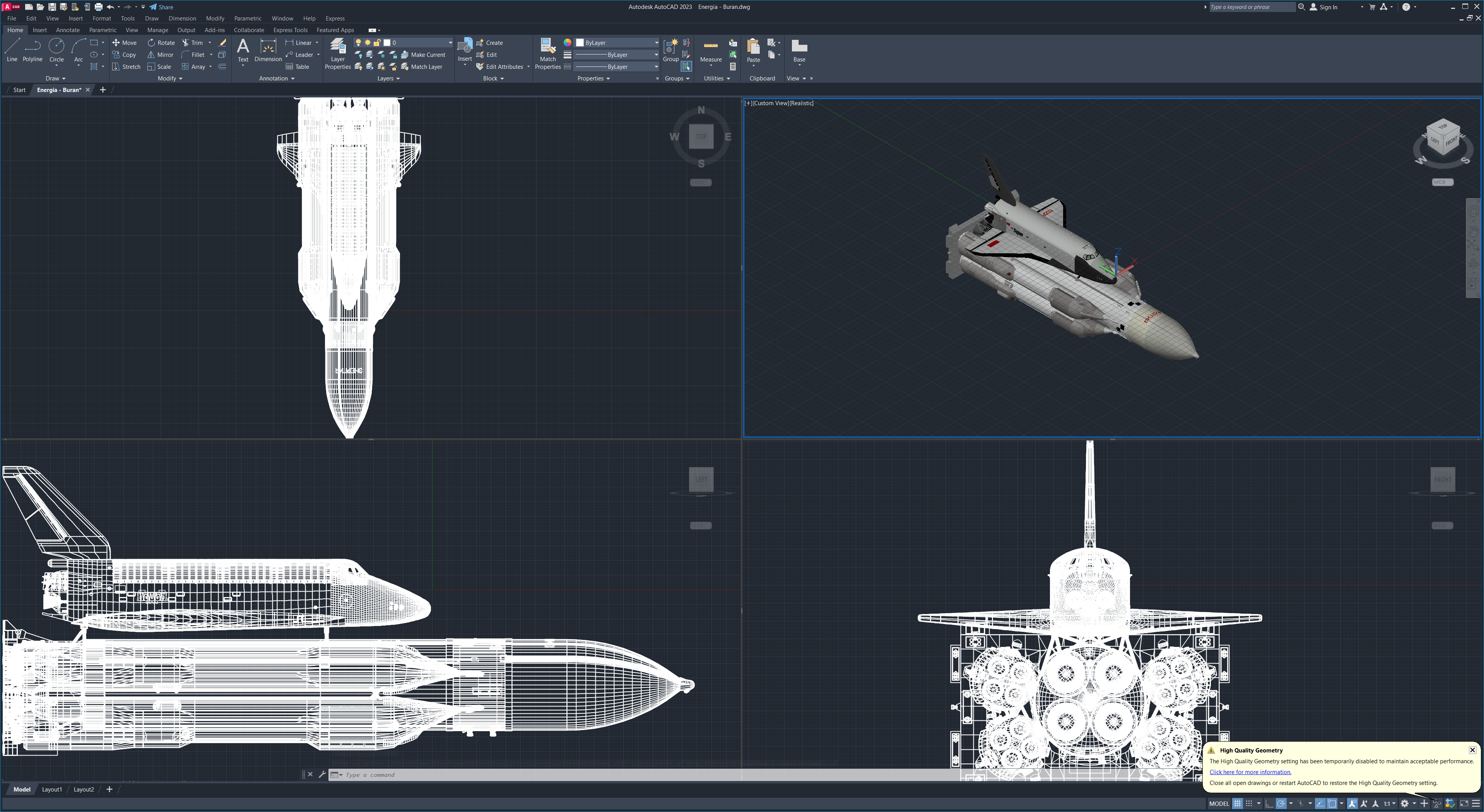
Task: Click the Group button
Action: point(670,50)
